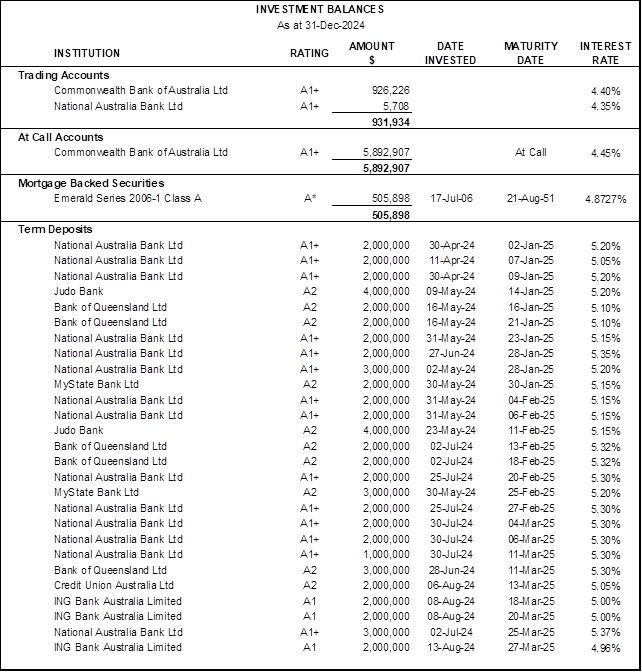Click the 4.40% interest rate
Image resolution: width=642 pixels, height=672 pixels.
click(x=606, y=91)
